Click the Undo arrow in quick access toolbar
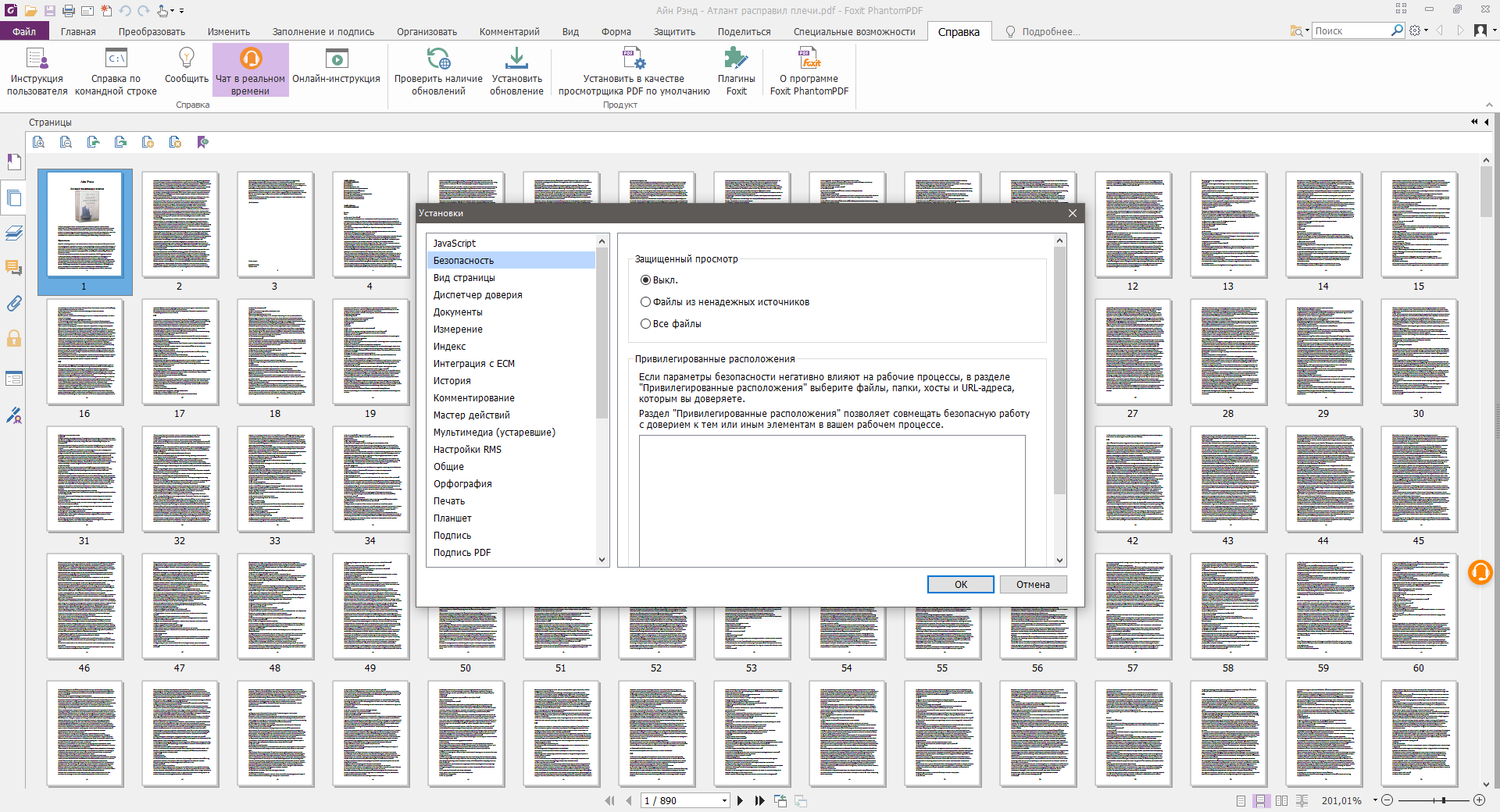 tap(126, 11)
